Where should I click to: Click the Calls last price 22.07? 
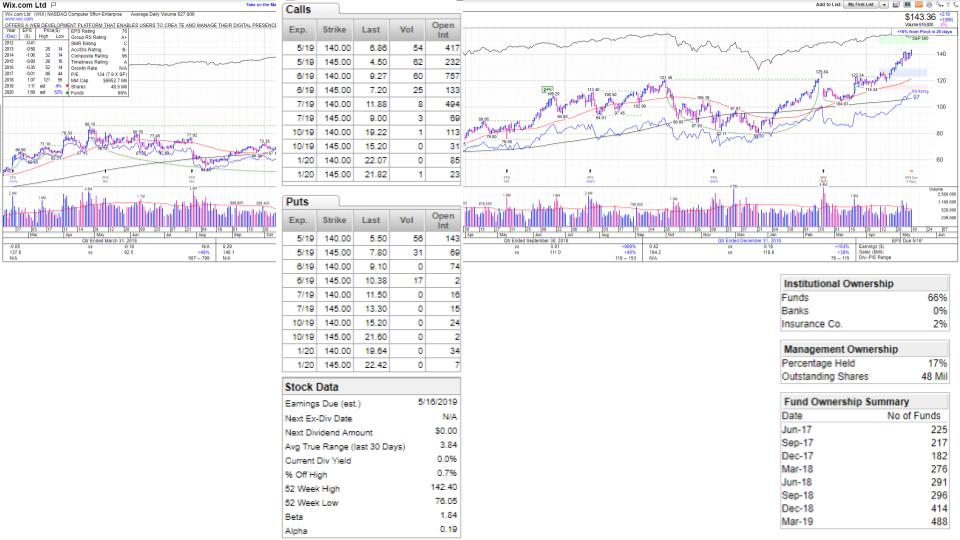[376, 160]
